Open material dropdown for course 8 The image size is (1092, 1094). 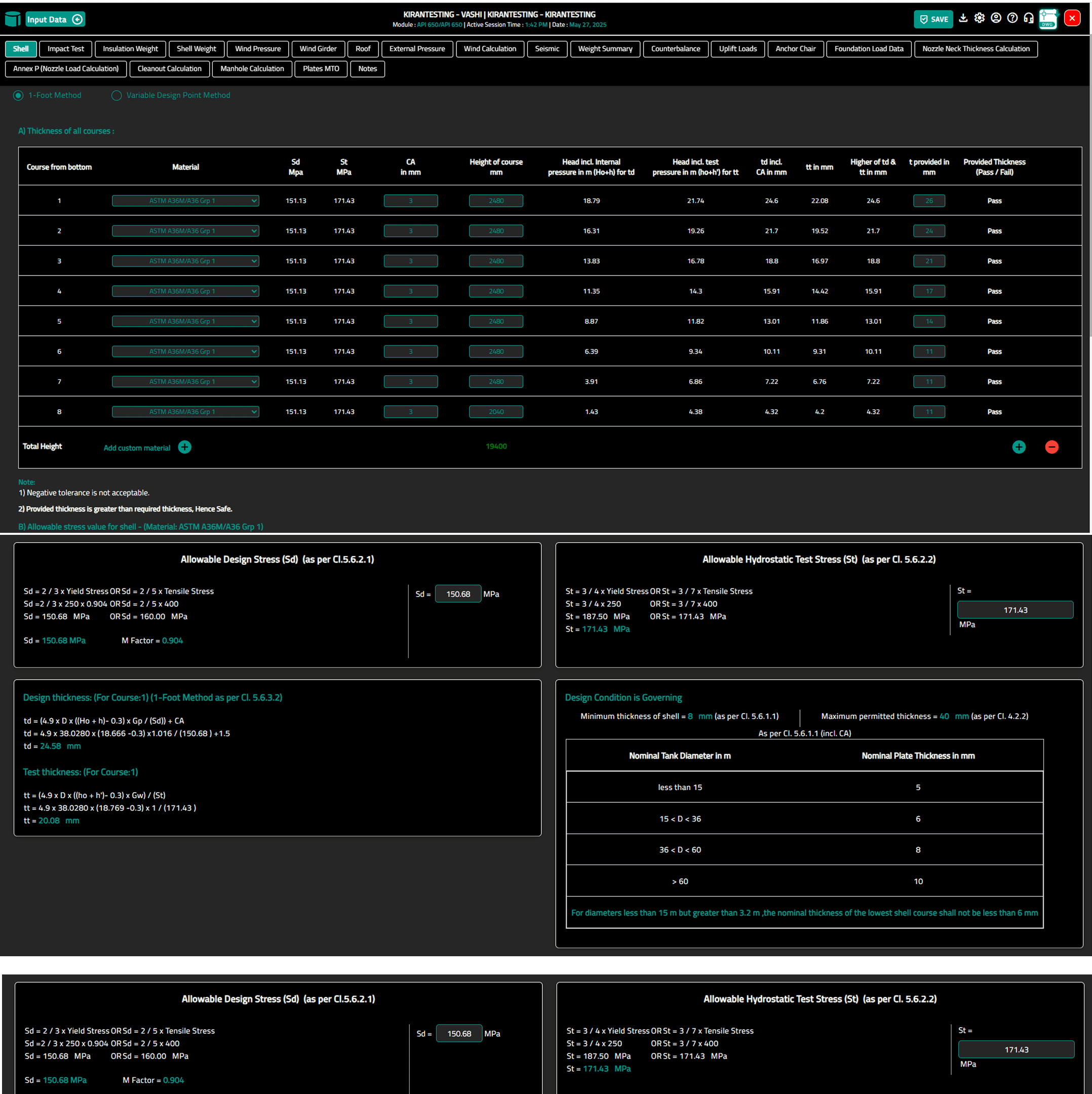tap(185, 412)
